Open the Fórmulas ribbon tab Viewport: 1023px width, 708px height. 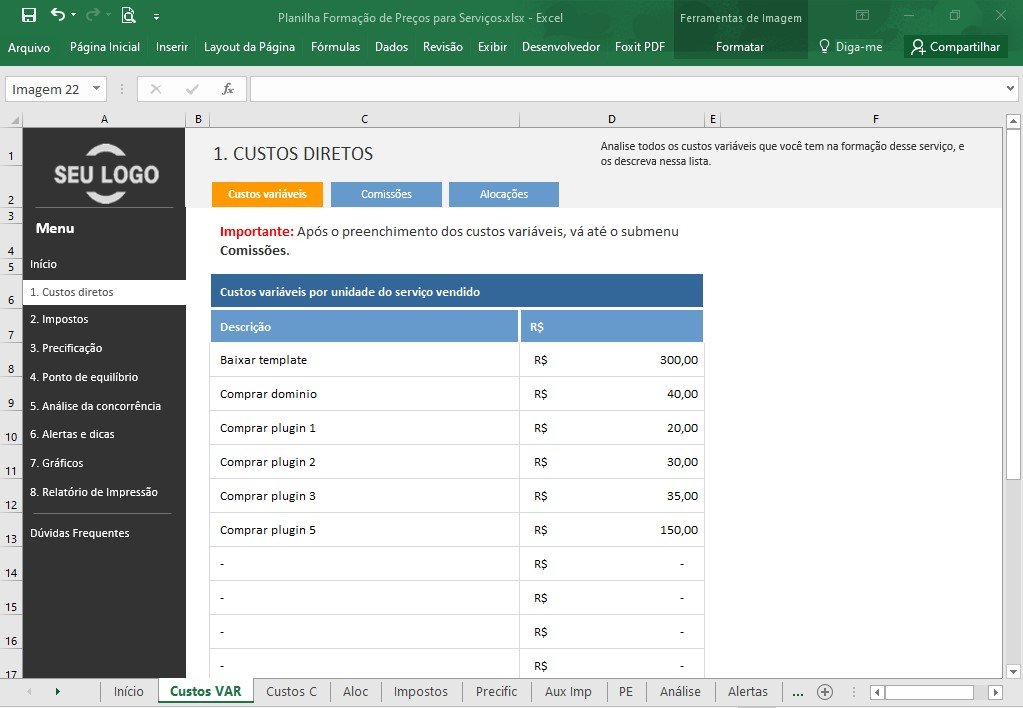pos(335,46)
